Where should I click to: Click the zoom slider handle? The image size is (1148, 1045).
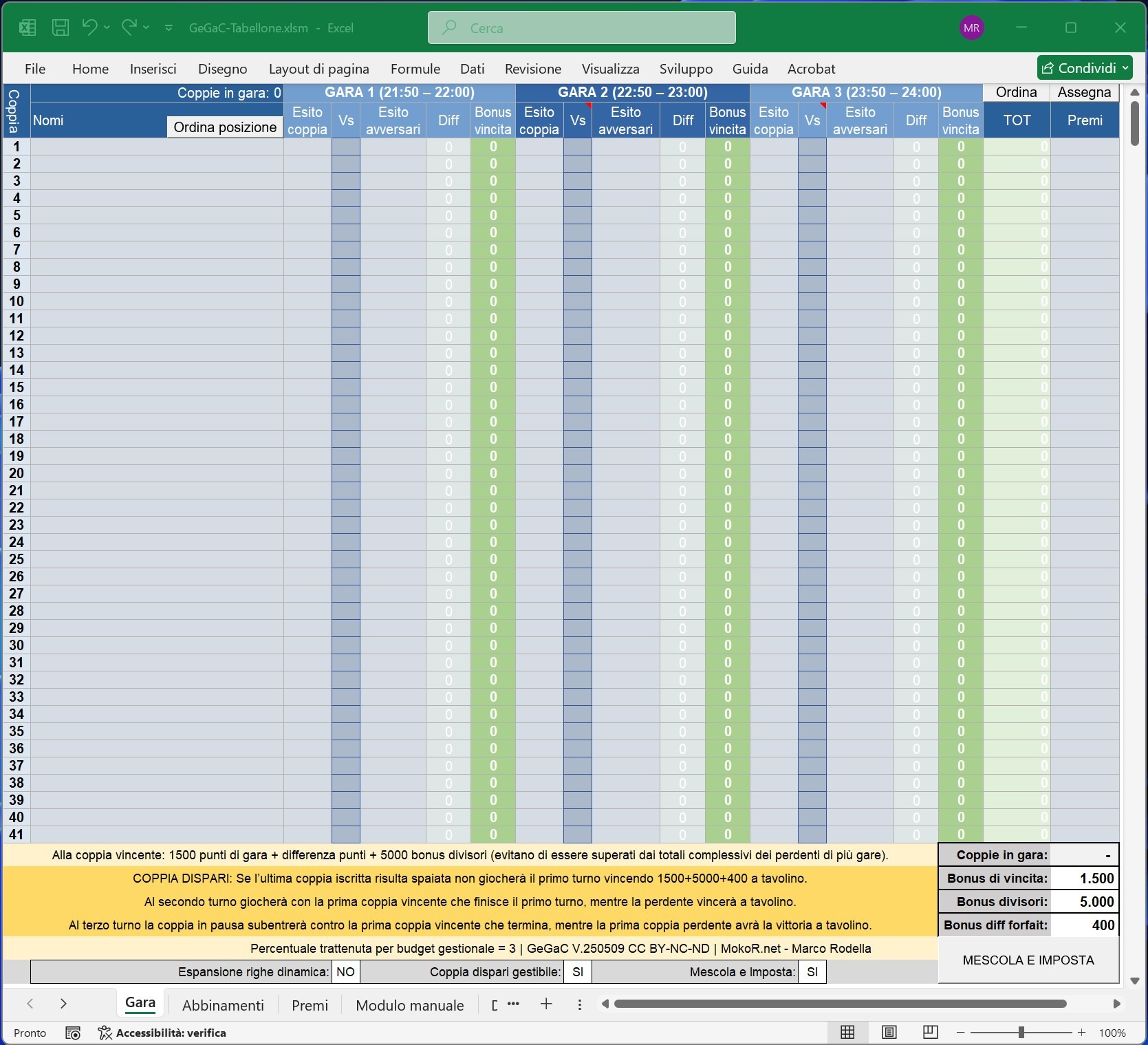pos(1021,1033)
